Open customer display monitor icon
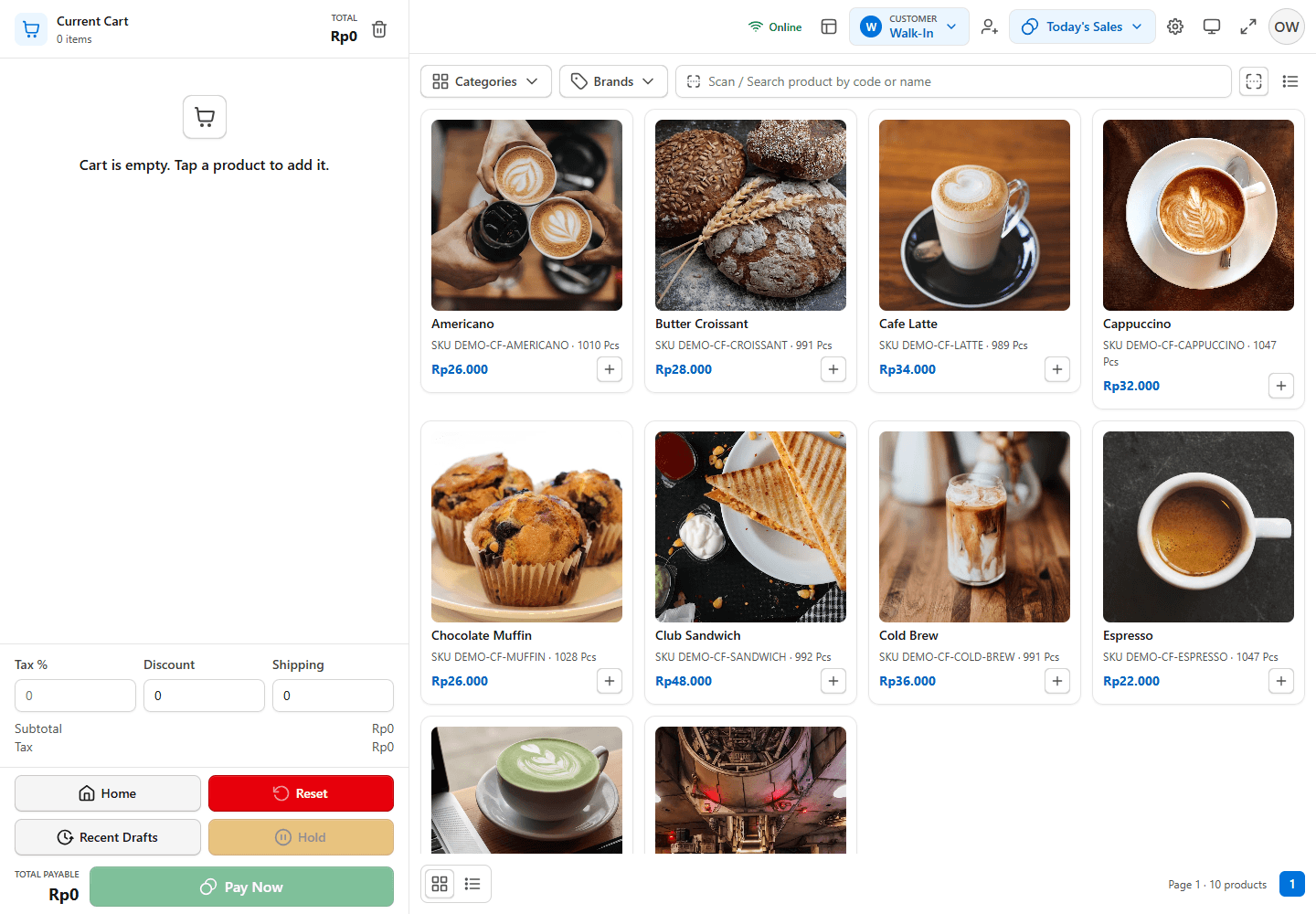This screenshot has height=914, width=1316. (1212, 27)
